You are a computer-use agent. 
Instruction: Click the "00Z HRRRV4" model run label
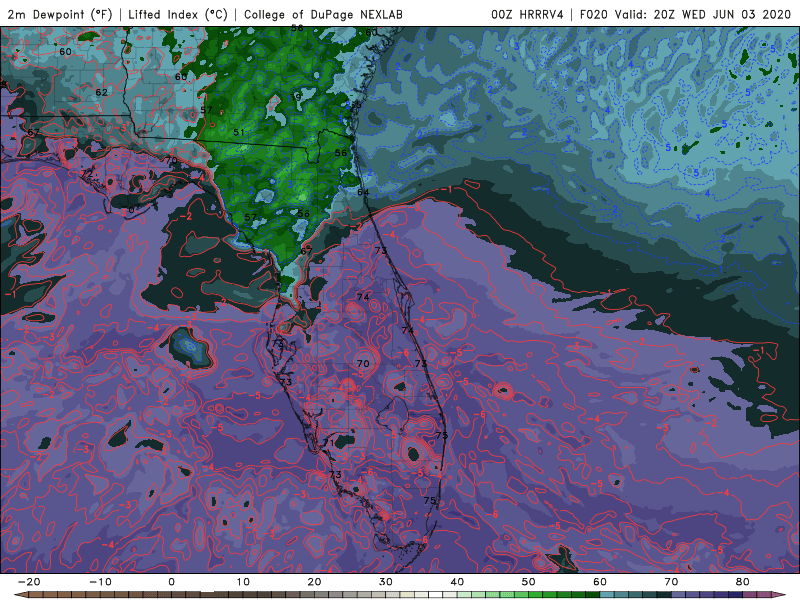click(527, 14)
